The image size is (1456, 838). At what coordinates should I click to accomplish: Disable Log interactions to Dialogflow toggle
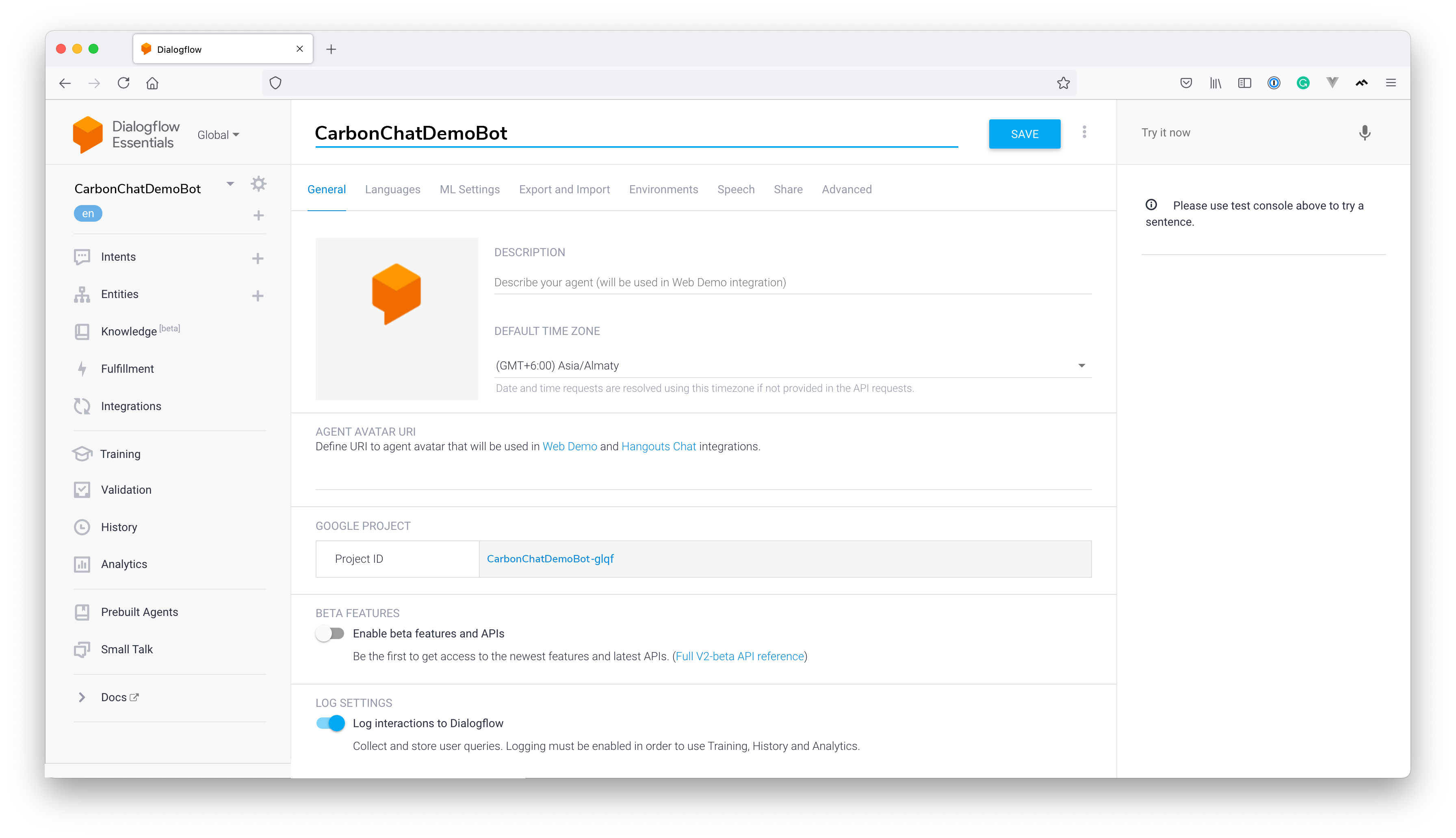coord(330,724)
